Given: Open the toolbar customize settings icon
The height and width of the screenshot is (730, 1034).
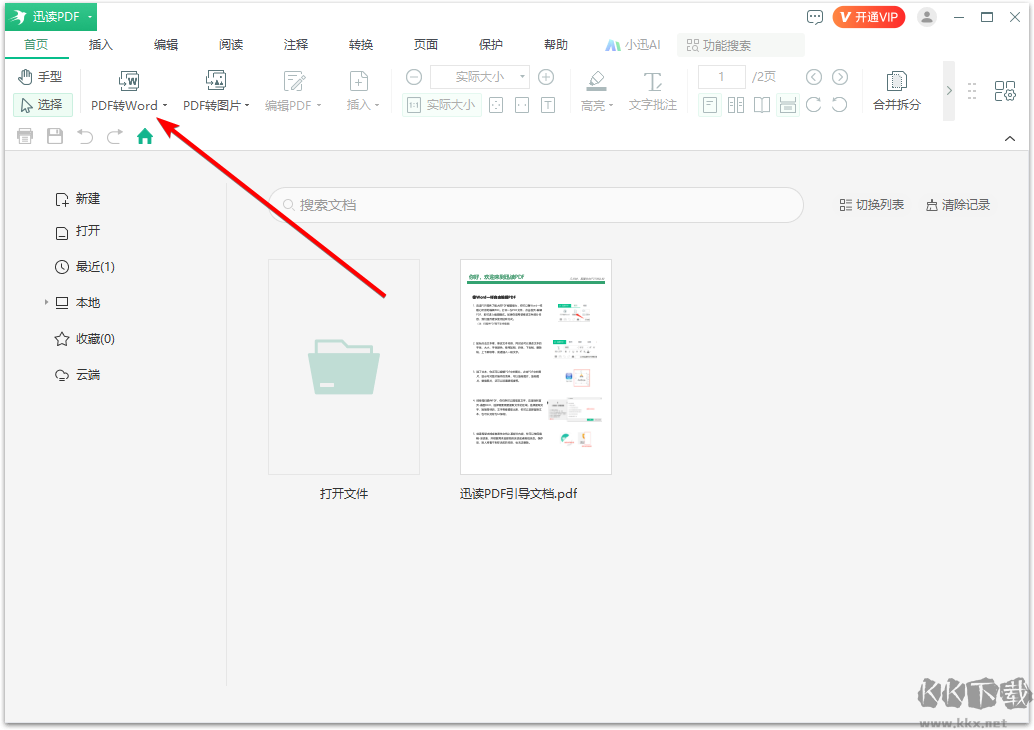Looking at the screenshot, I should [1004, 91].
